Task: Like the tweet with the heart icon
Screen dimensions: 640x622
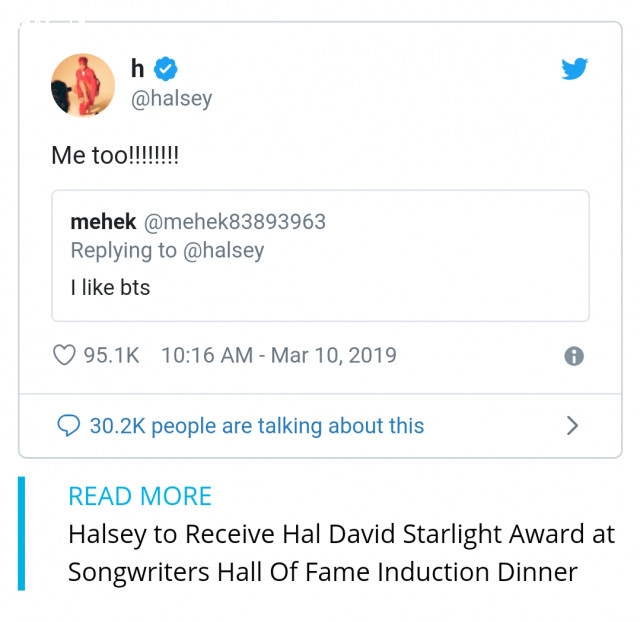Action: (x=64, y=355)
